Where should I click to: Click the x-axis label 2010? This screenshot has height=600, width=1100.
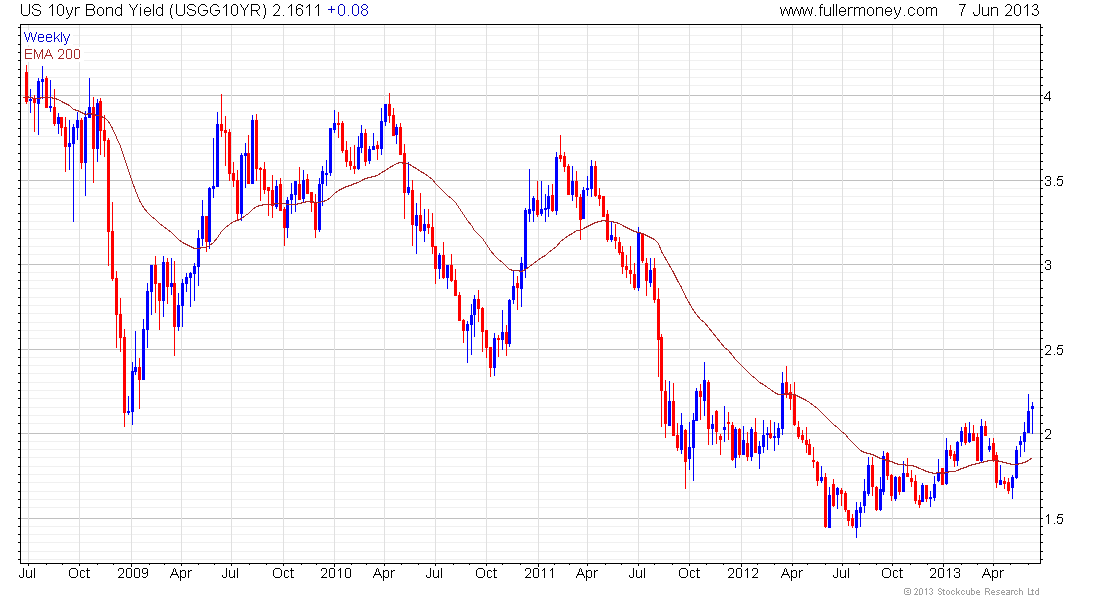335,573
